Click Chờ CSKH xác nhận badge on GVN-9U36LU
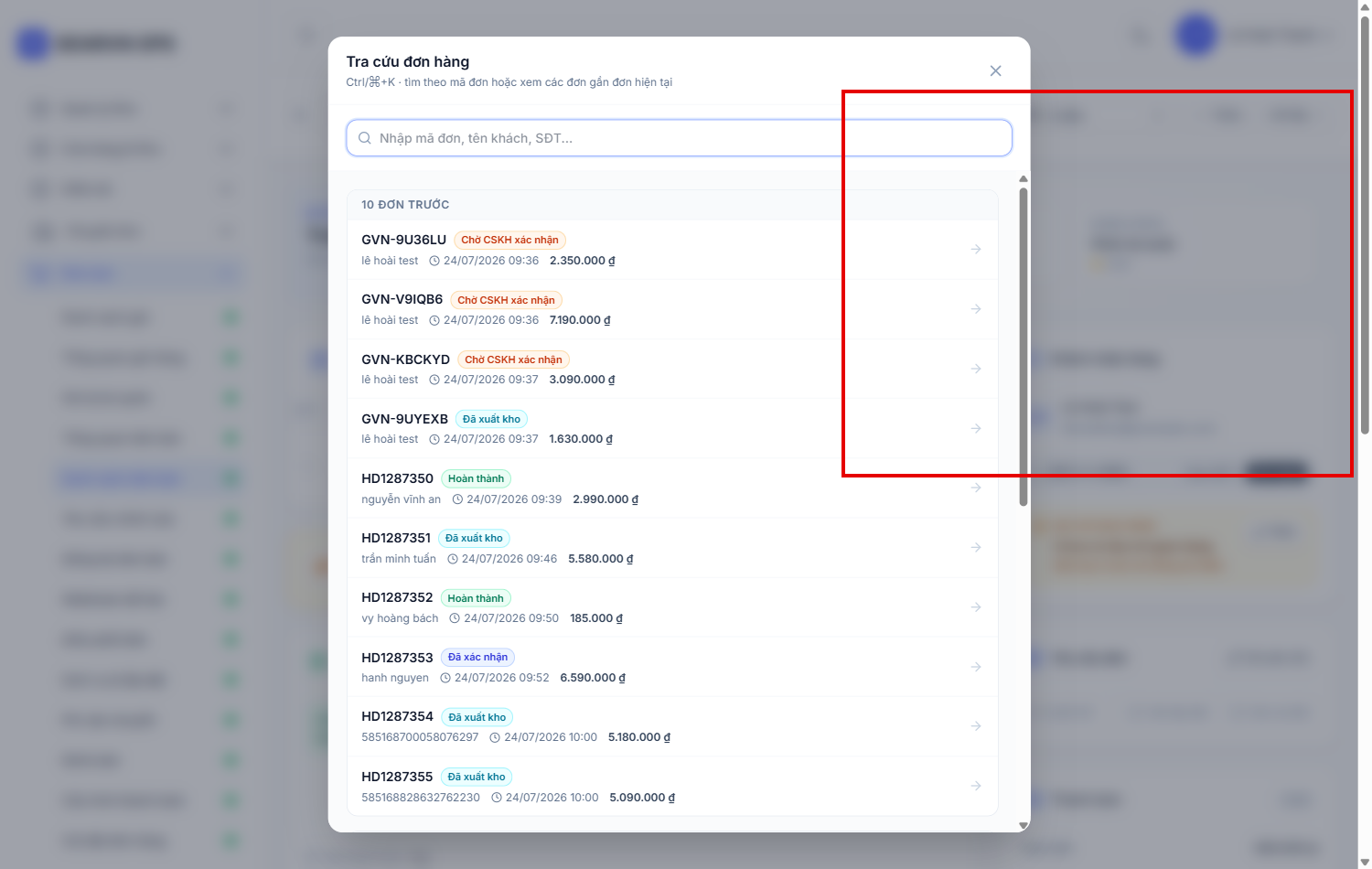The height and width of the screenshot is (869, 1372). 509,240
